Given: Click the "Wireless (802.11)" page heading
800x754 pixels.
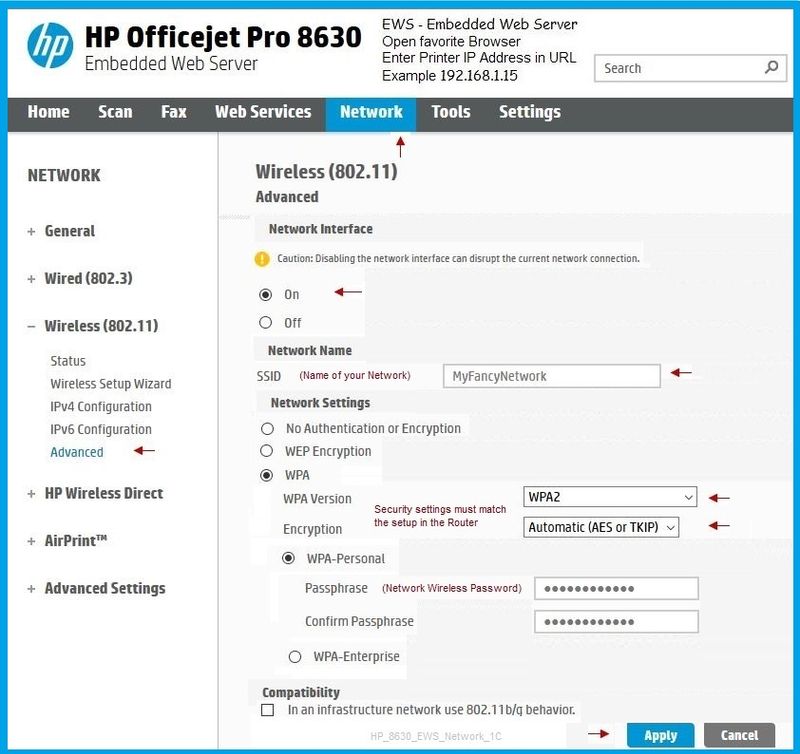Looking at the screenshot, I should click(x=327, y=172).
